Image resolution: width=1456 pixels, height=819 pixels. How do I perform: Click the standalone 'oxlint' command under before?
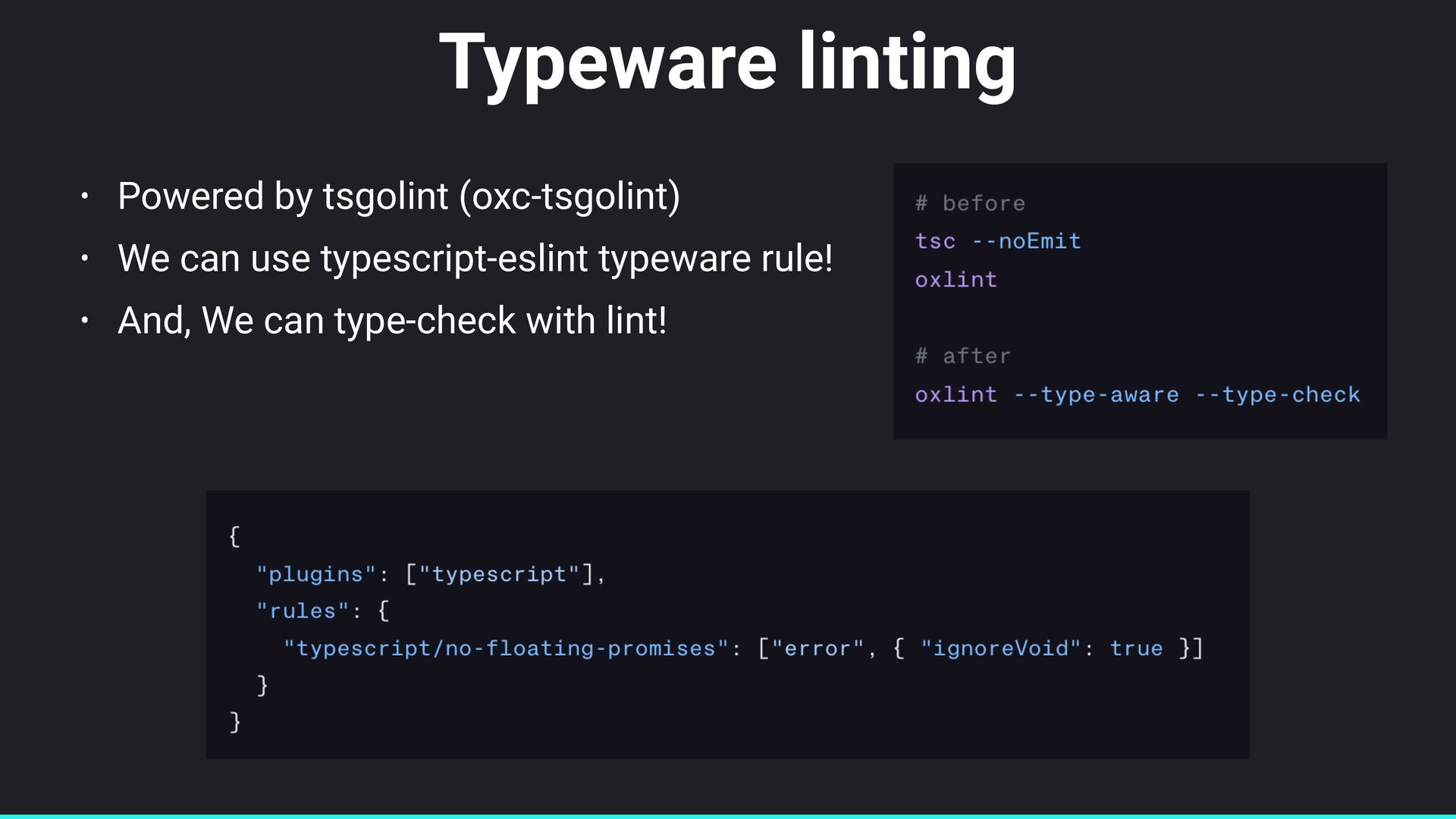955,280
